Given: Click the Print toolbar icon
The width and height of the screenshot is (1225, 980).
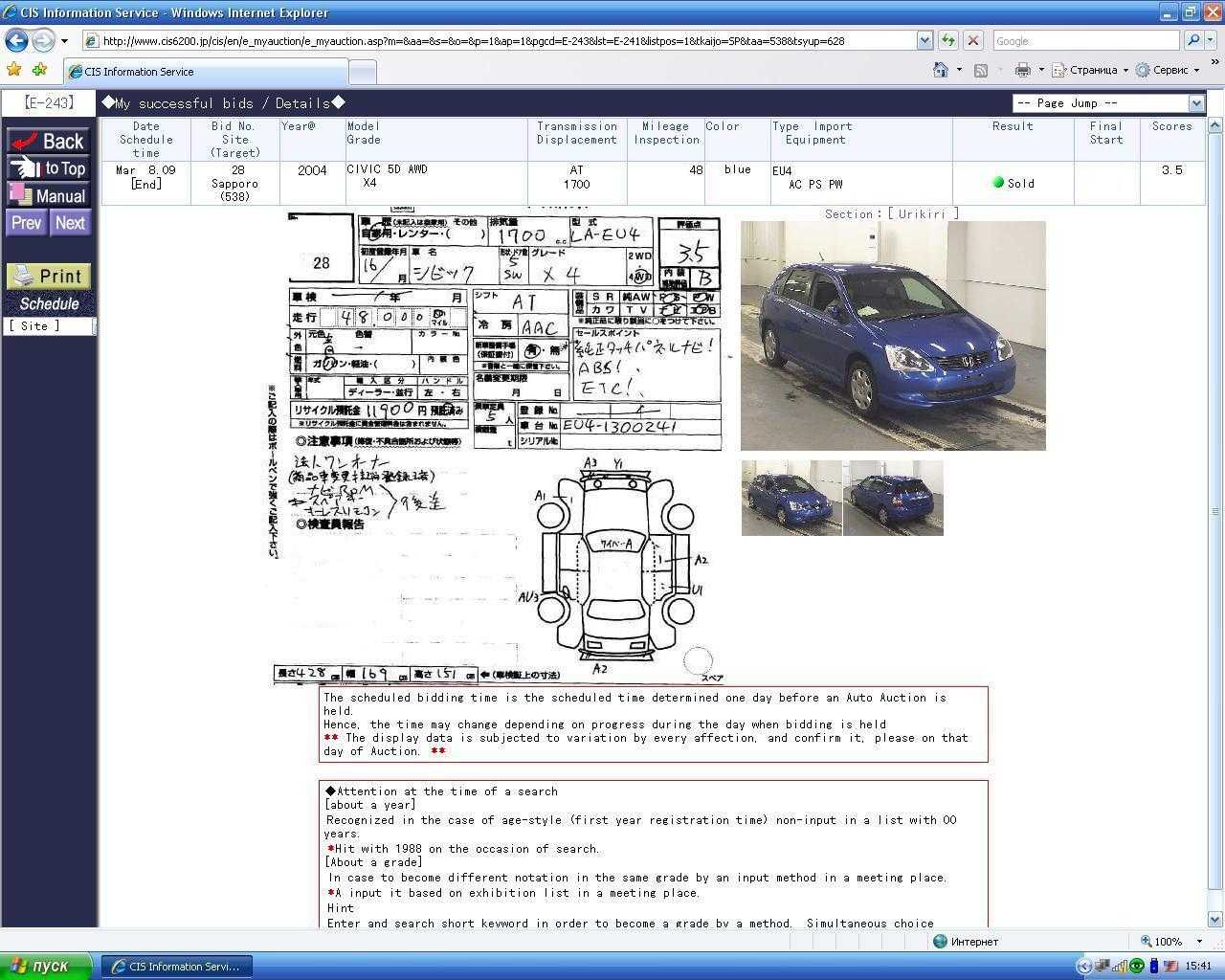Looking at the screenshot, I should click(x=1023, y=70).
